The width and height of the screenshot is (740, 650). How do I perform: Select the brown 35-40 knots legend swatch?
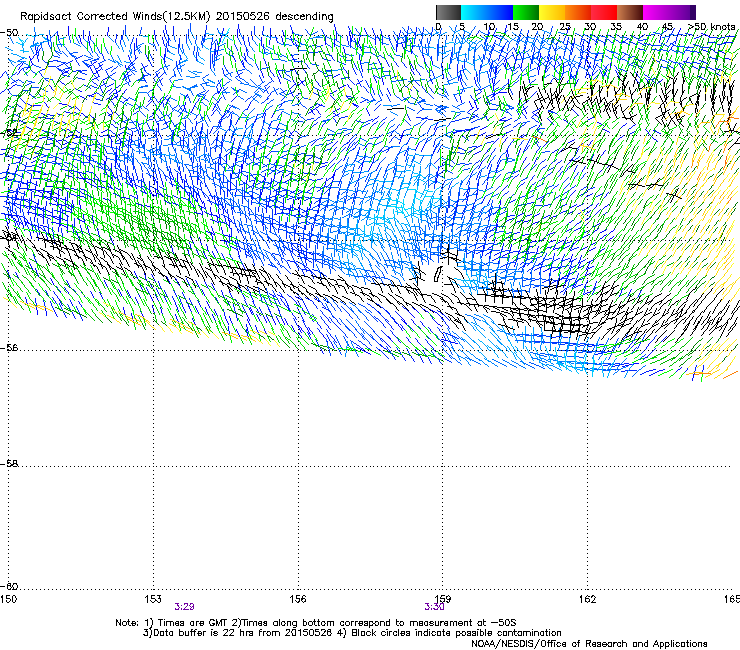click(x=630, y=12)
